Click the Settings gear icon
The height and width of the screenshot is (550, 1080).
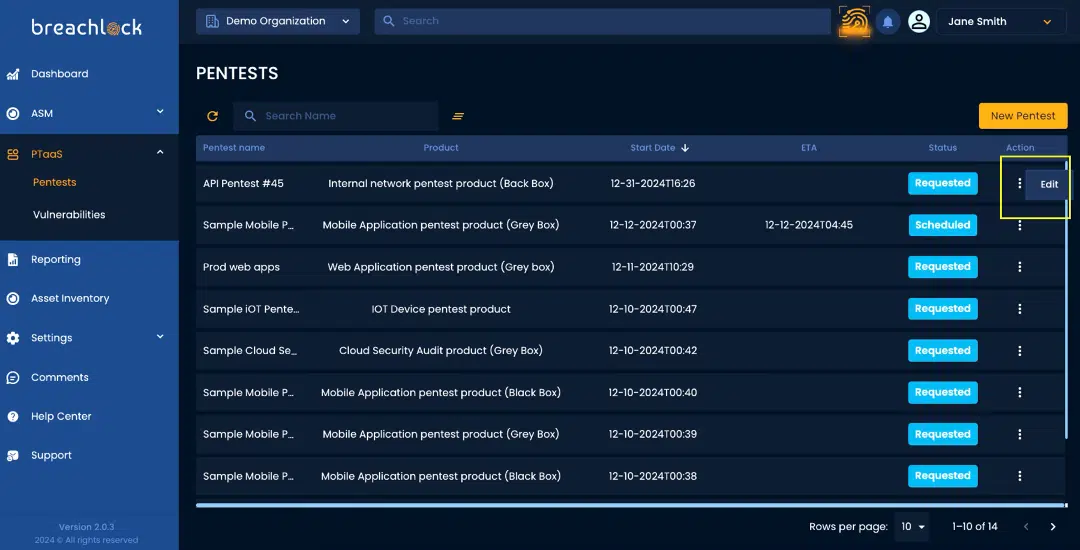[x=12, y=338]
